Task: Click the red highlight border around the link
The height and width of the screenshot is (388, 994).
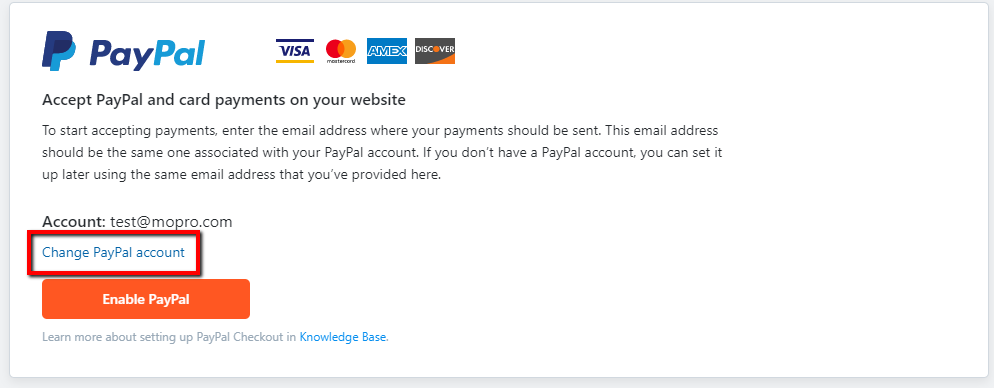Action: 27,253
